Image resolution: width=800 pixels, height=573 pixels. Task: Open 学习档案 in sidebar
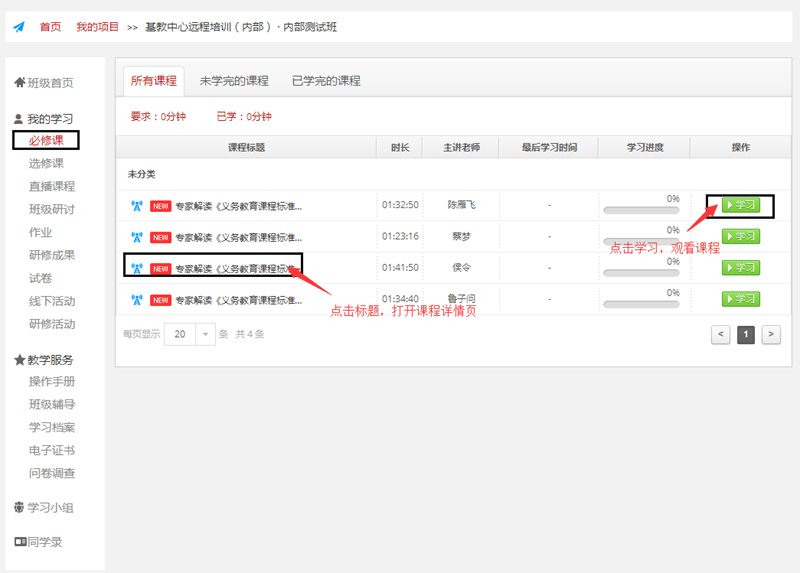click(52, 427)
